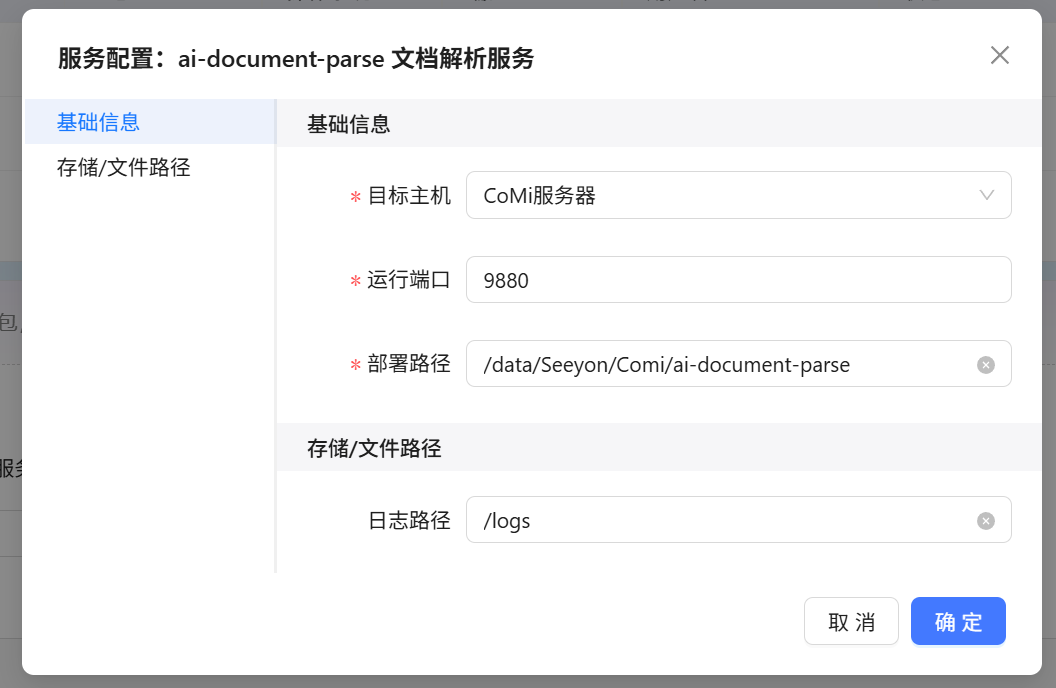1056x688 pixels.
Task: Clear the 部署路径 field using its clear icon
Action: (x=986, y=365)
